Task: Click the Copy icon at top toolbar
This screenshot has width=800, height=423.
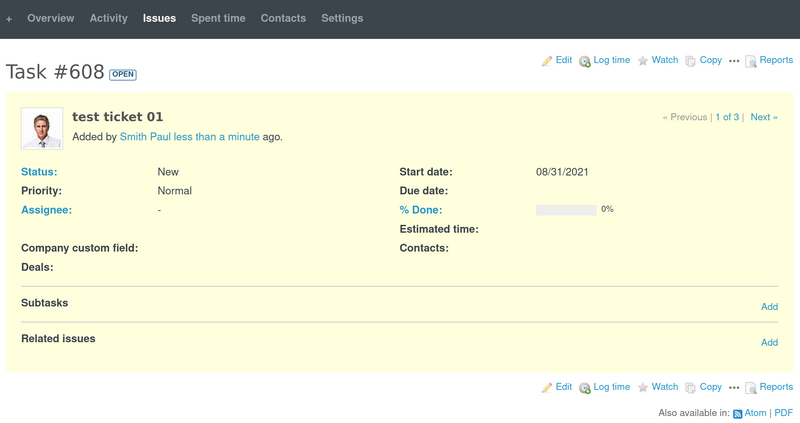Action: click(690, 61)
